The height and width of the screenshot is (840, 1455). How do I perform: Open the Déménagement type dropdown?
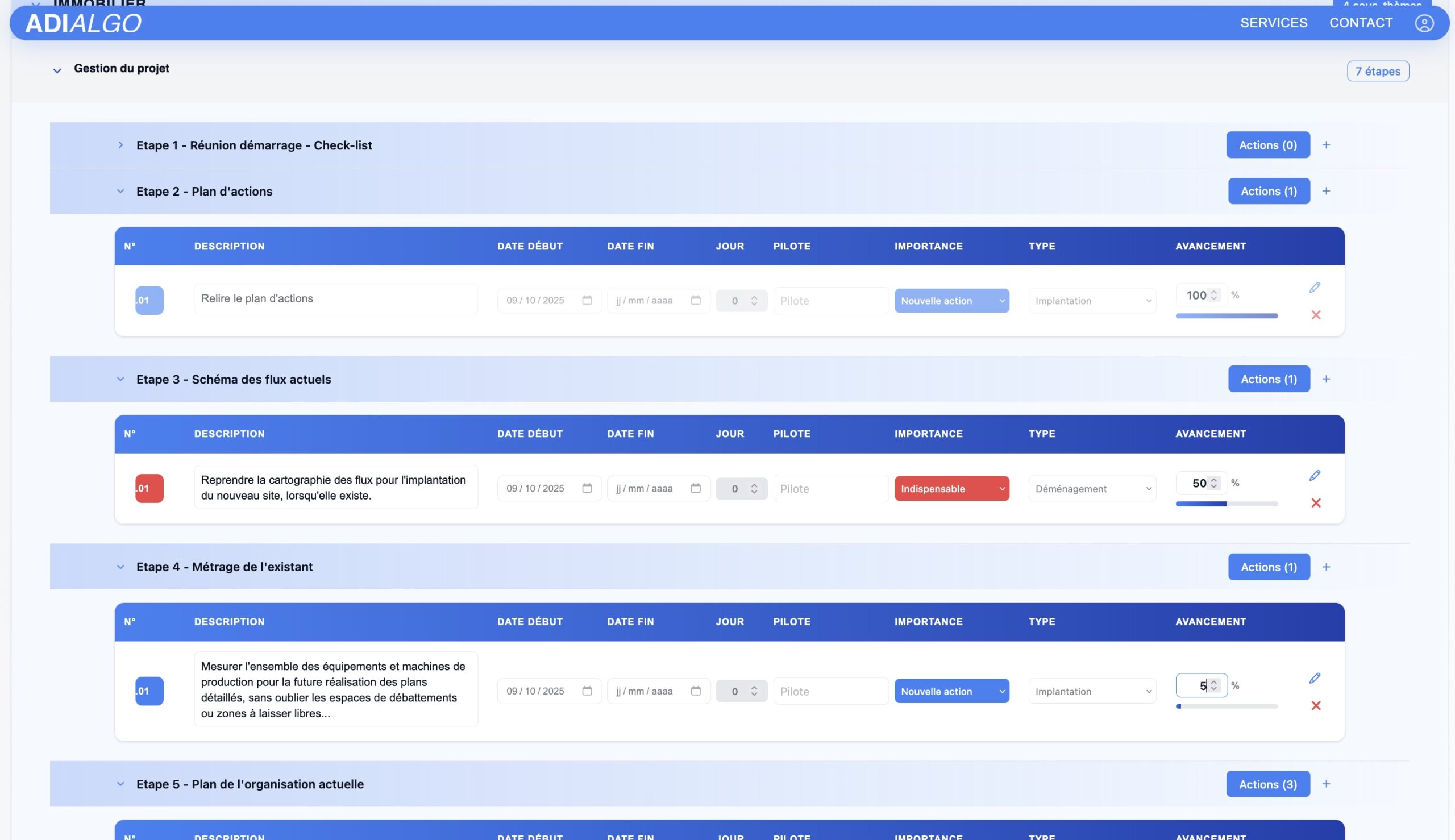pyautogui.click(x=1092, y=488)
